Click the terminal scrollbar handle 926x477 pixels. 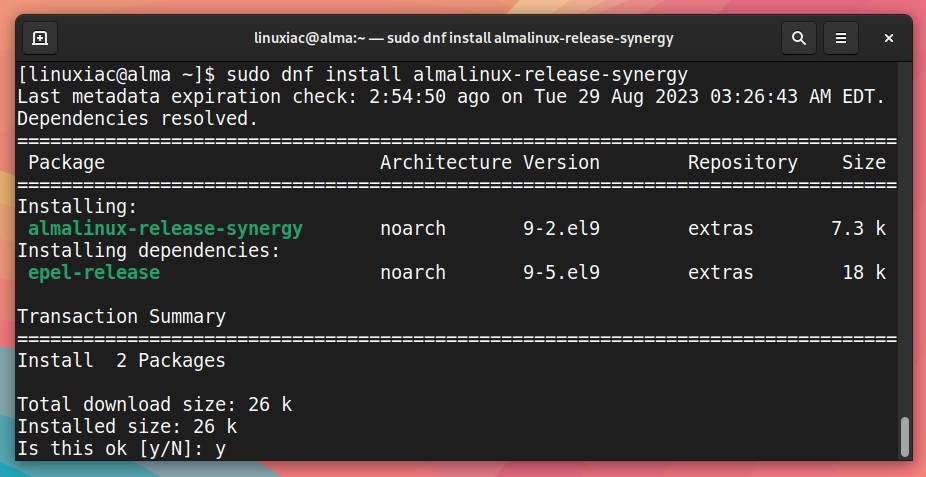point(905,436)
